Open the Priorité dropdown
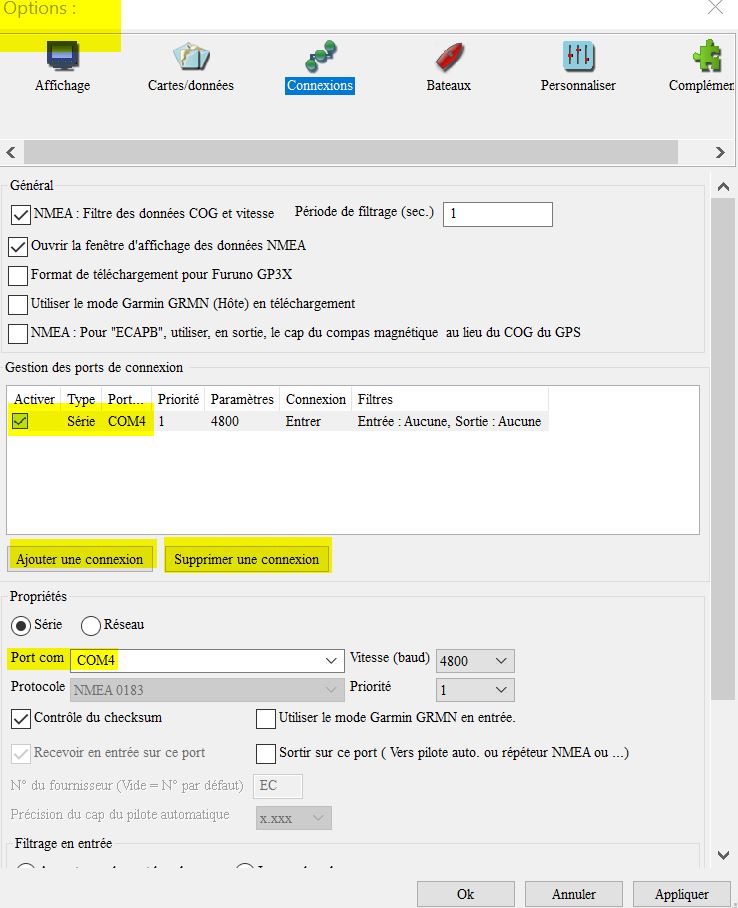738x908 pixels. pyautogui.click(x=502, y=690)
